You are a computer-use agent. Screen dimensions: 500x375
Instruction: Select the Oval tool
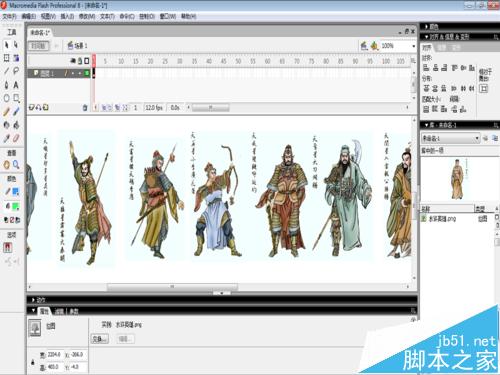(x=7, y=98)
